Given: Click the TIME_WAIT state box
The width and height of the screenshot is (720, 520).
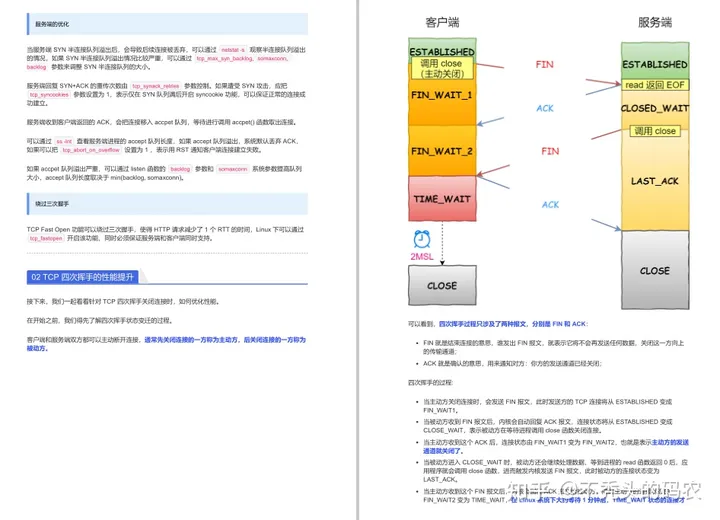Looking at the screenshot, I should click(x=442, y=199).
